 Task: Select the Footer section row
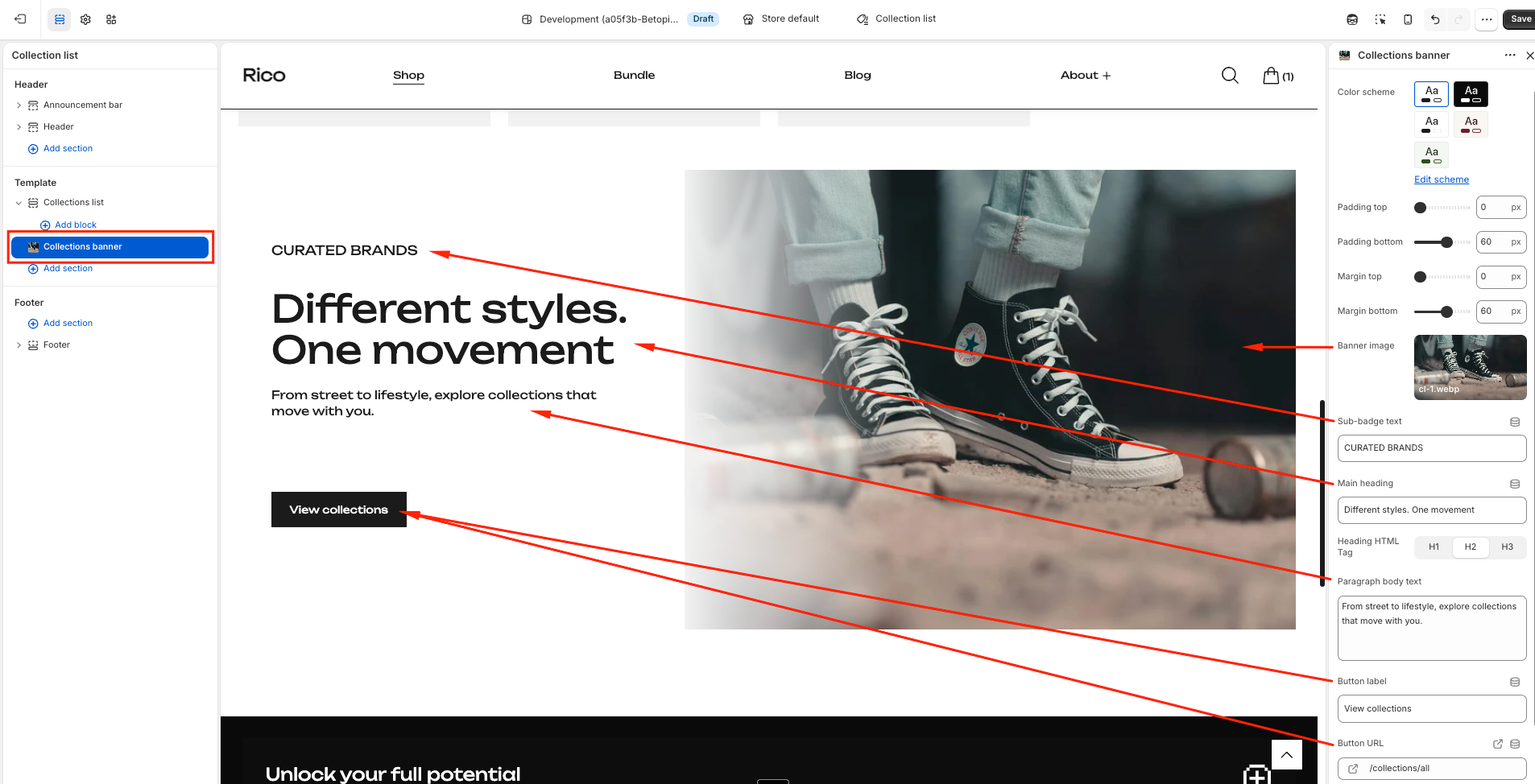111,345
